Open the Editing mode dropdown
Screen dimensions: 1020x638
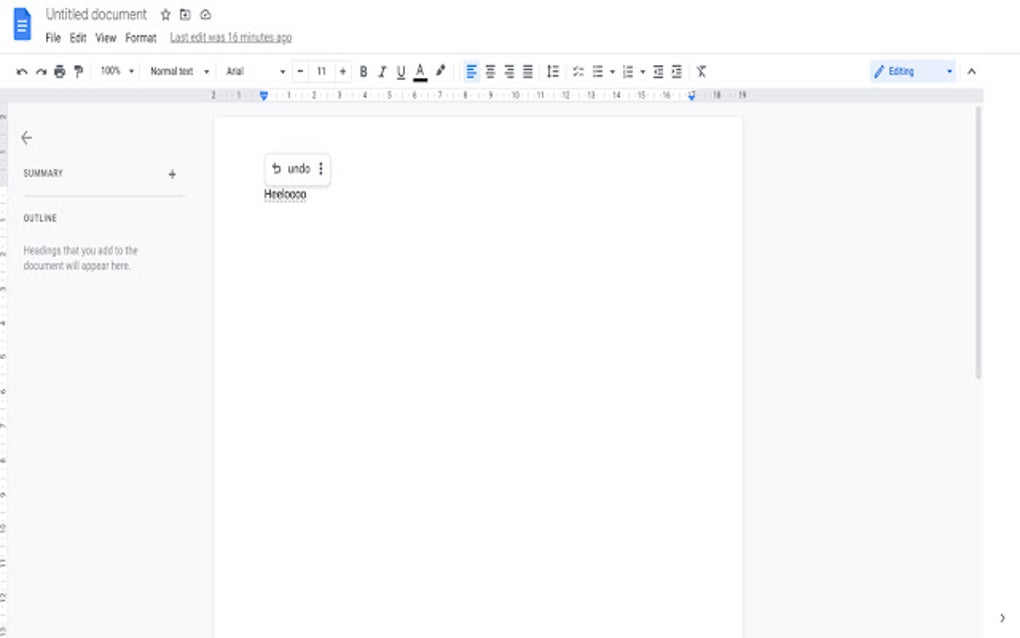pyautogui.click(x=910, y=70)
